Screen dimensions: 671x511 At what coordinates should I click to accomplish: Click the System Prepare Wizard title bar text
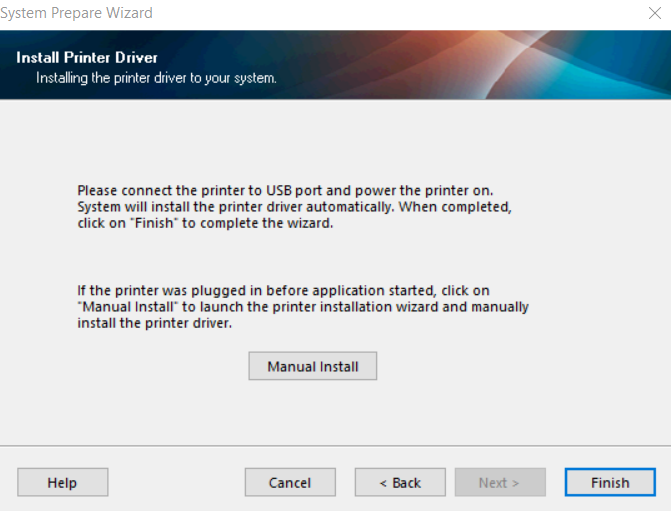pos(77,13)
